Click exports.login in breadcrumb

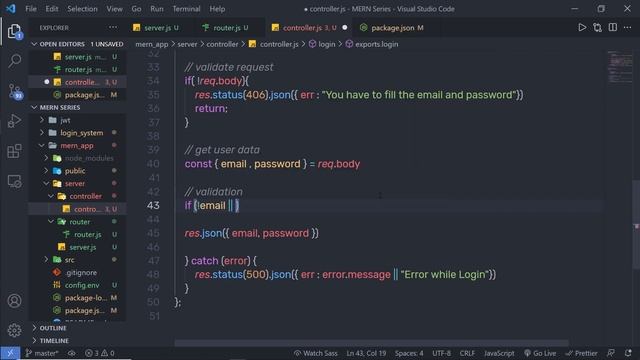point(376,44)
